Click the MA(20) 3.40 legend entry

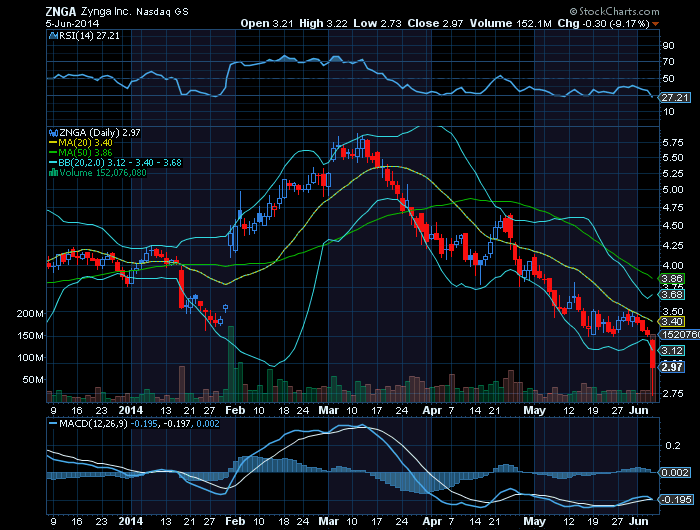pos(81,143)
